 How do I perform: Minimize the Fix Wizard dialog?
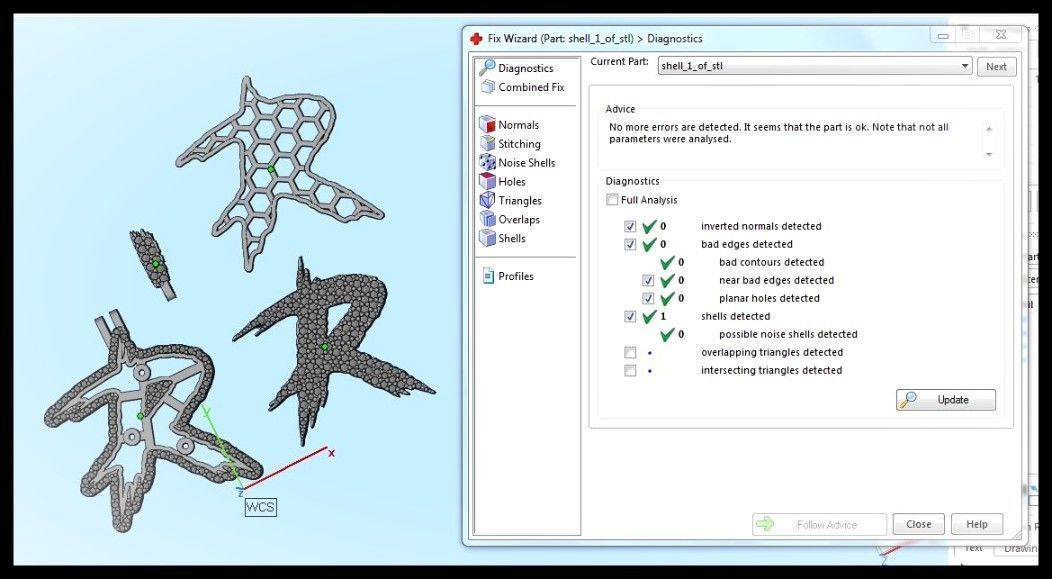[943, 36]
